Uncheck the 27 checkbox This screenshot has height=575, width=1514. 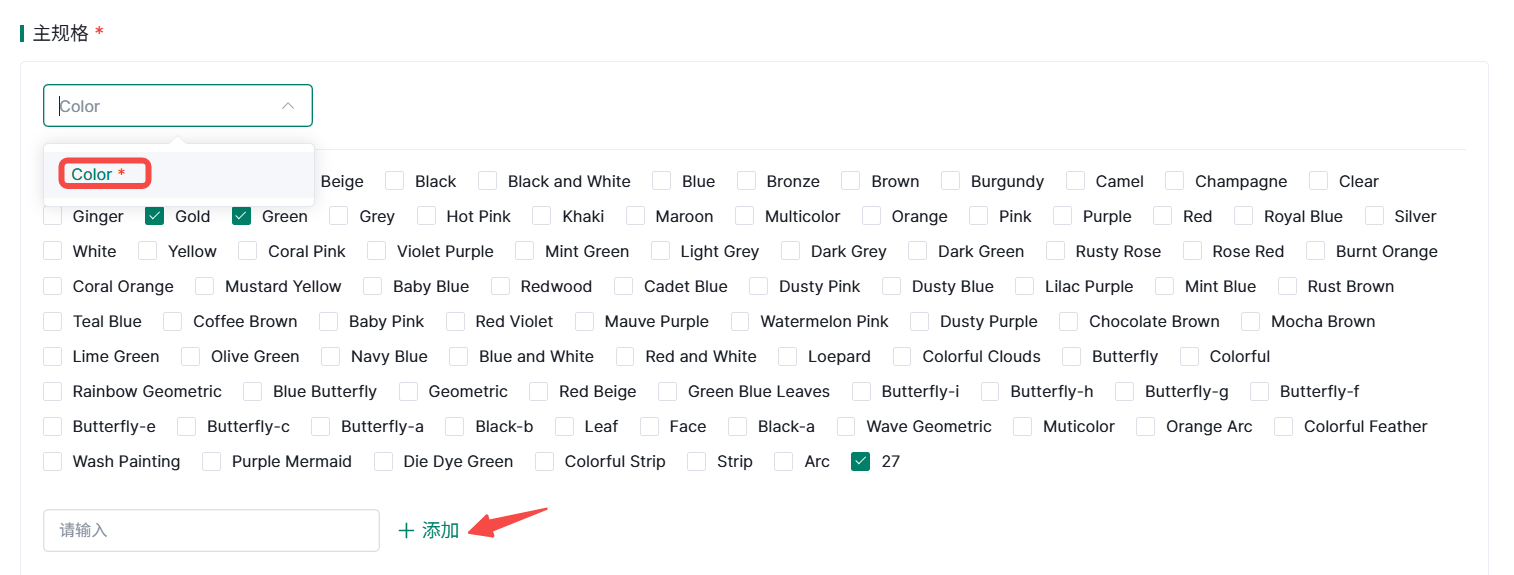click(x=861, y=461)
